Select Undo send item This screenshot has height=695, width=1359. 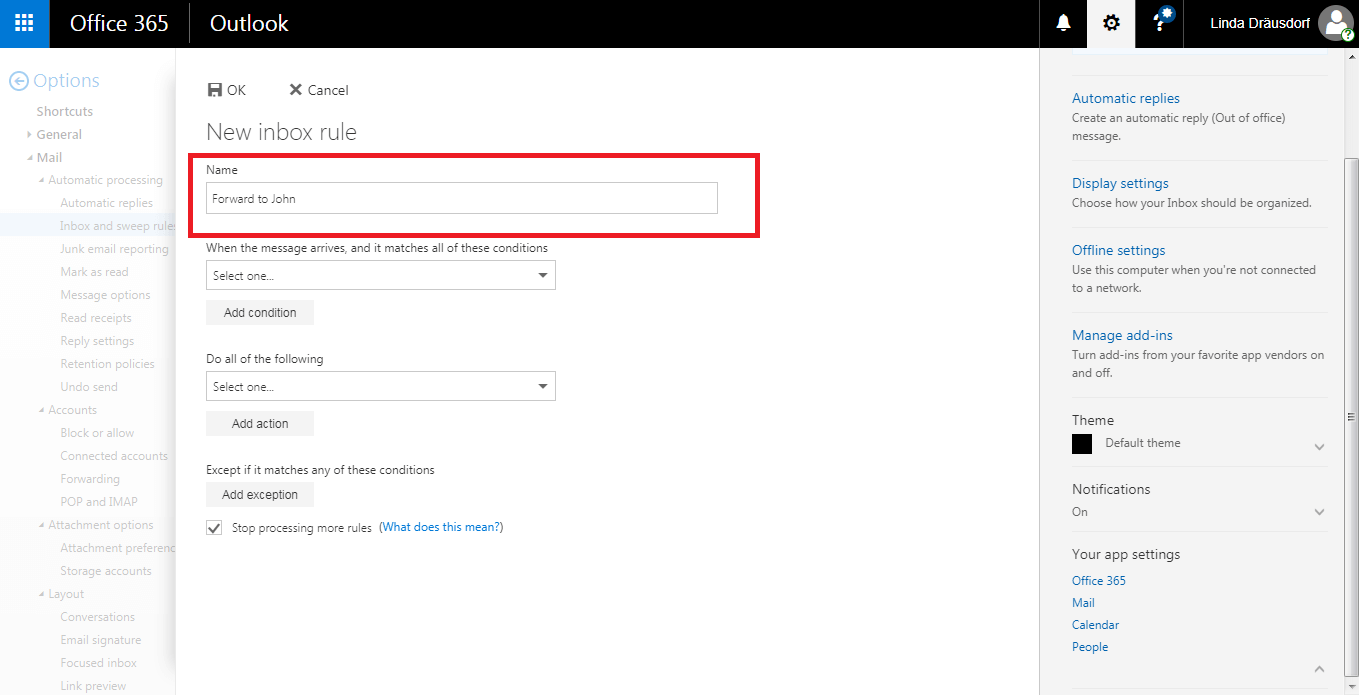click(x=89, y=387)
